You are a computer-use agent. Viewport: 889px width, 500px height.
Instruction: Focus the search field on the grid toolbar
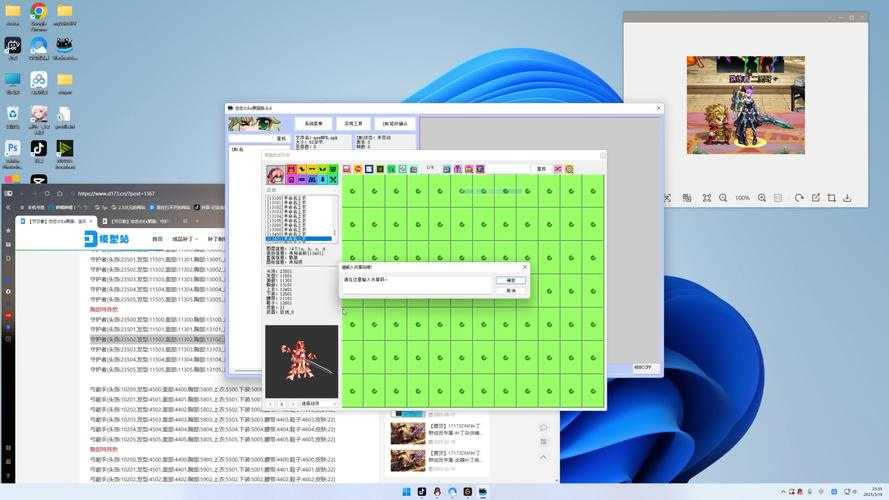509,169
